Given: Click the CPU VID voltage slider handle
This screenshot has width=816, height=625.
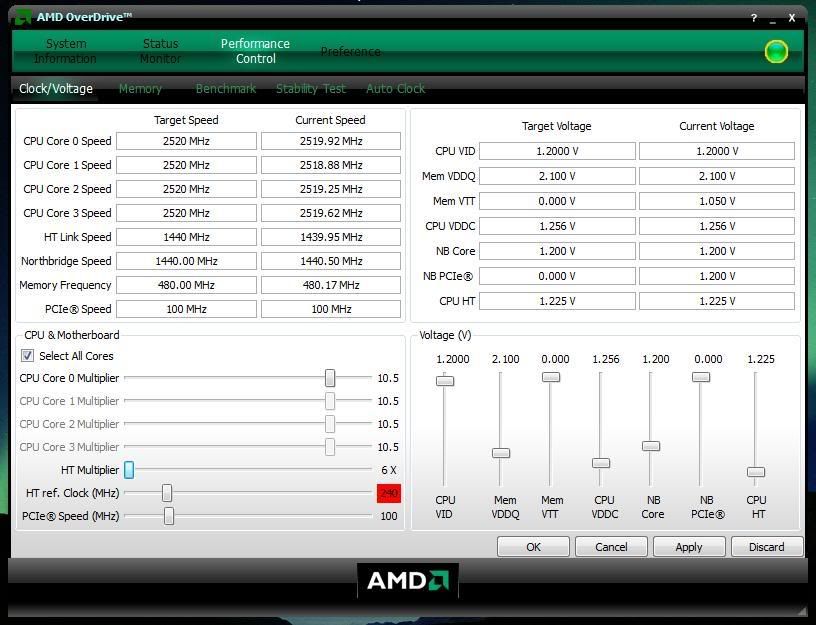Looking at the screenshot, I should (445, 380).
